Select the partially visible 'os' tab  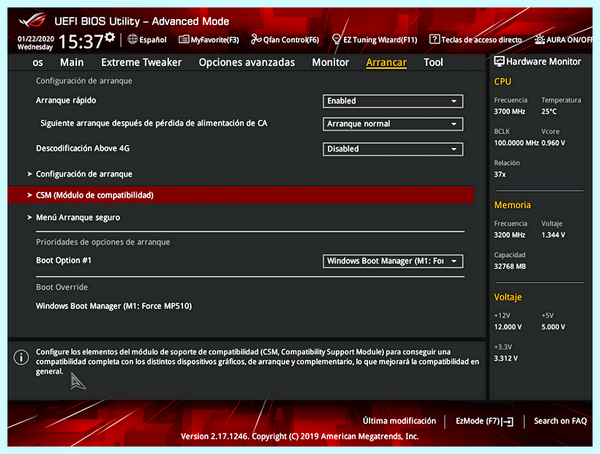point(38,62)
